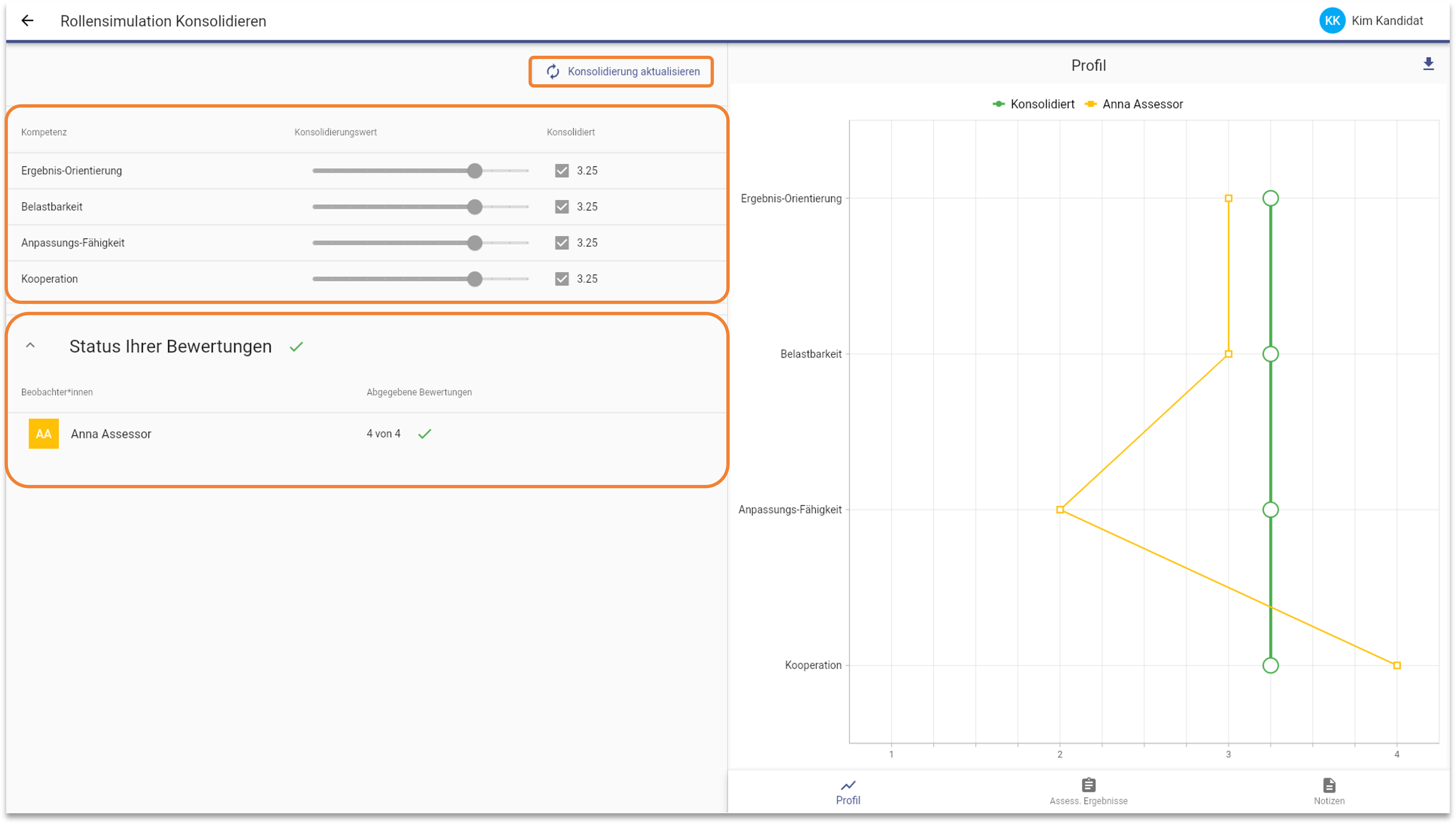The width and height of the screenshot is (1456, 824).
Task: Click the Kim Kandidat user name
Action: click(1387, 21)
